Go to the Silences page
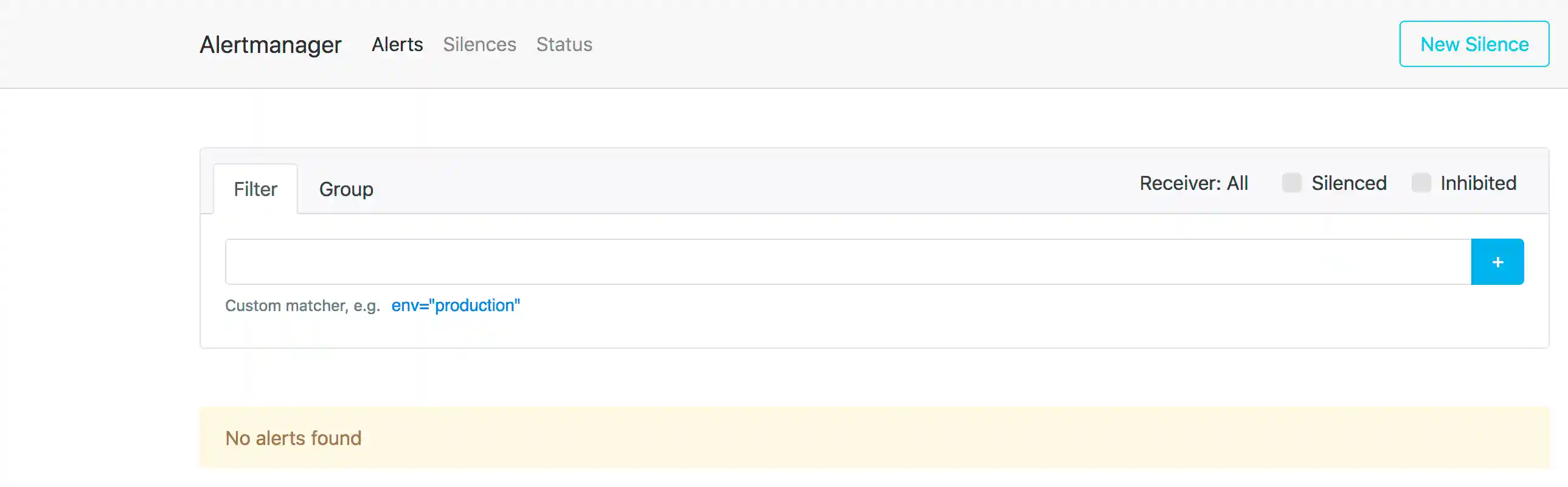 [479, 44]
